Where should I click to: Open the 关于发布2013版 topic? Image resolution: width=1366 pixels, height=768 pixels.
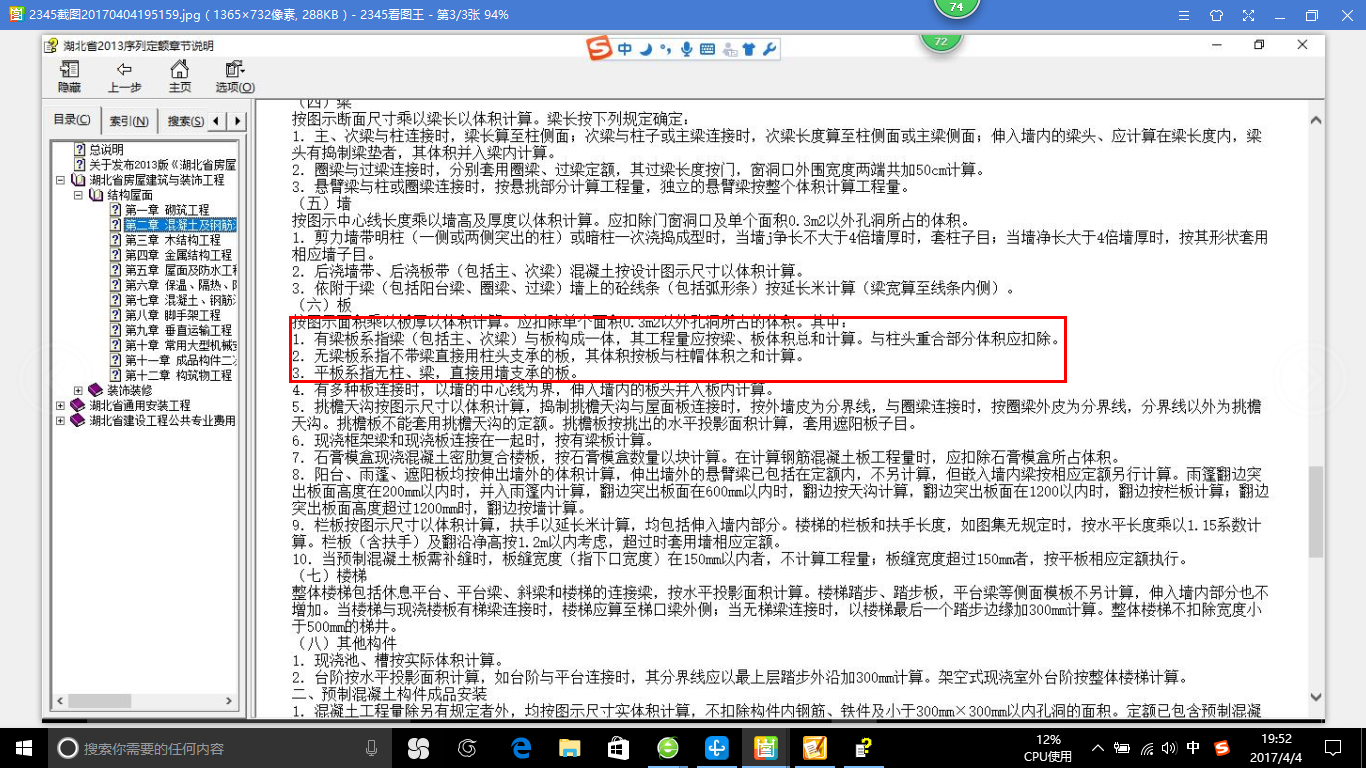[x=154, y=164]
